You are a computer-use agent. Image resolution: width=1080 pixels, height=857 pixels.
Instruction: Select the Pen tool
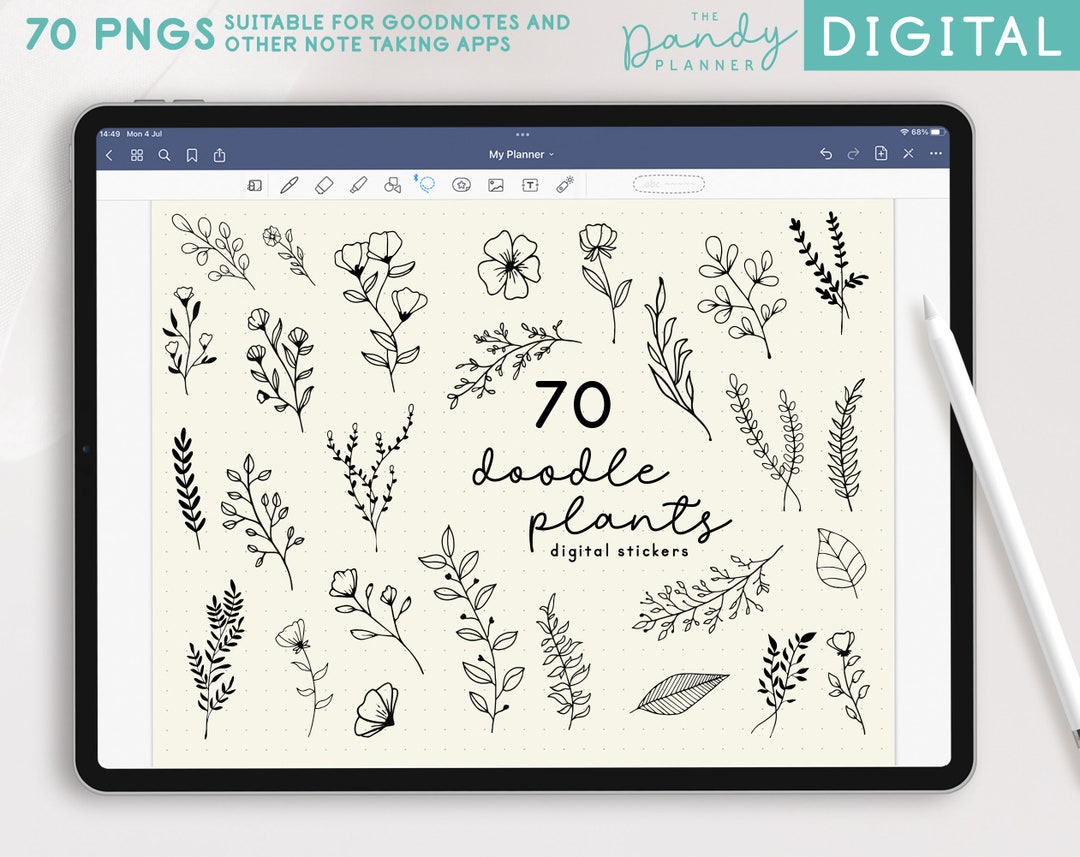coord(290,186)
